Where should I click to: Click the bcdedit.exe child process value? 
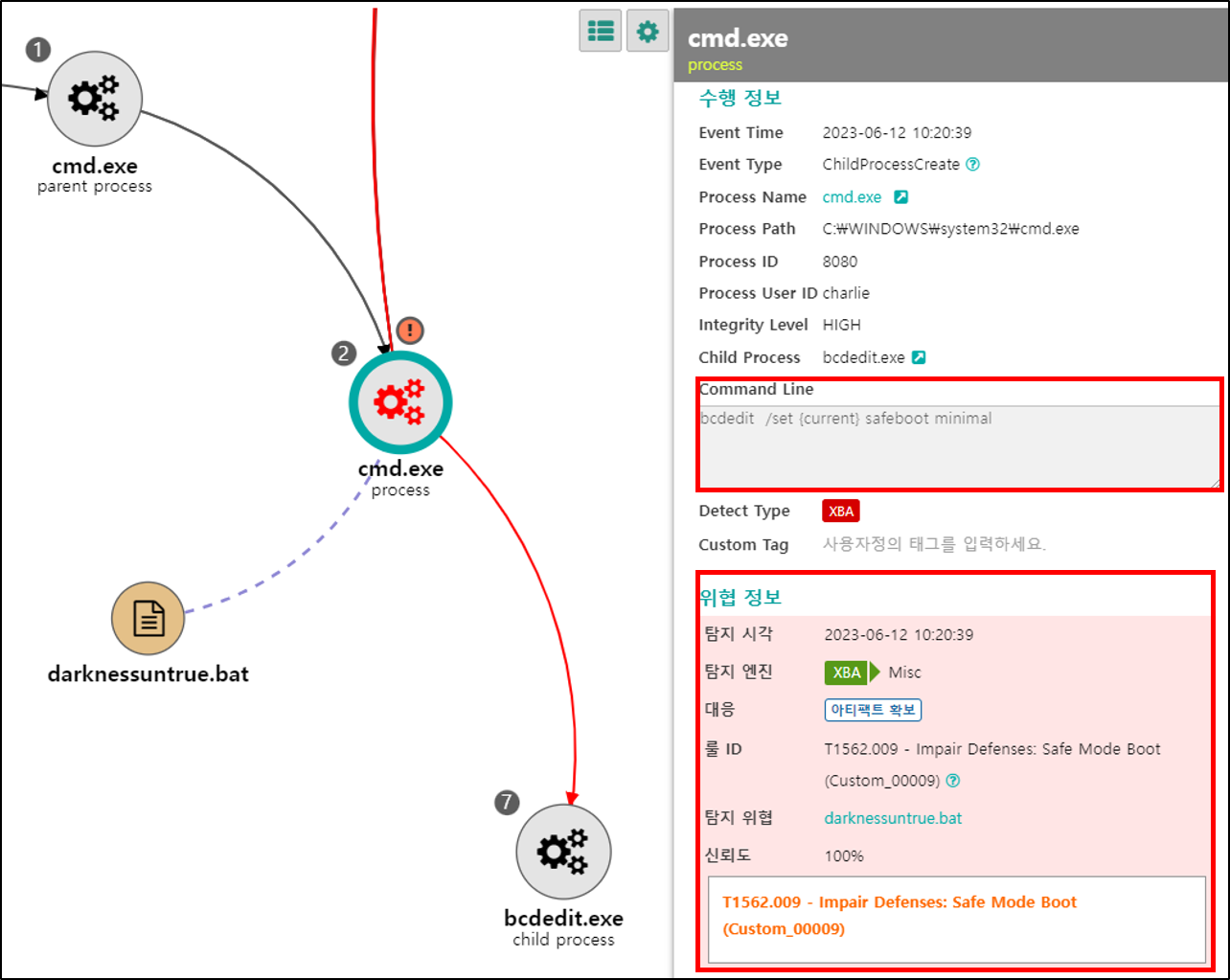pos(863,357)
